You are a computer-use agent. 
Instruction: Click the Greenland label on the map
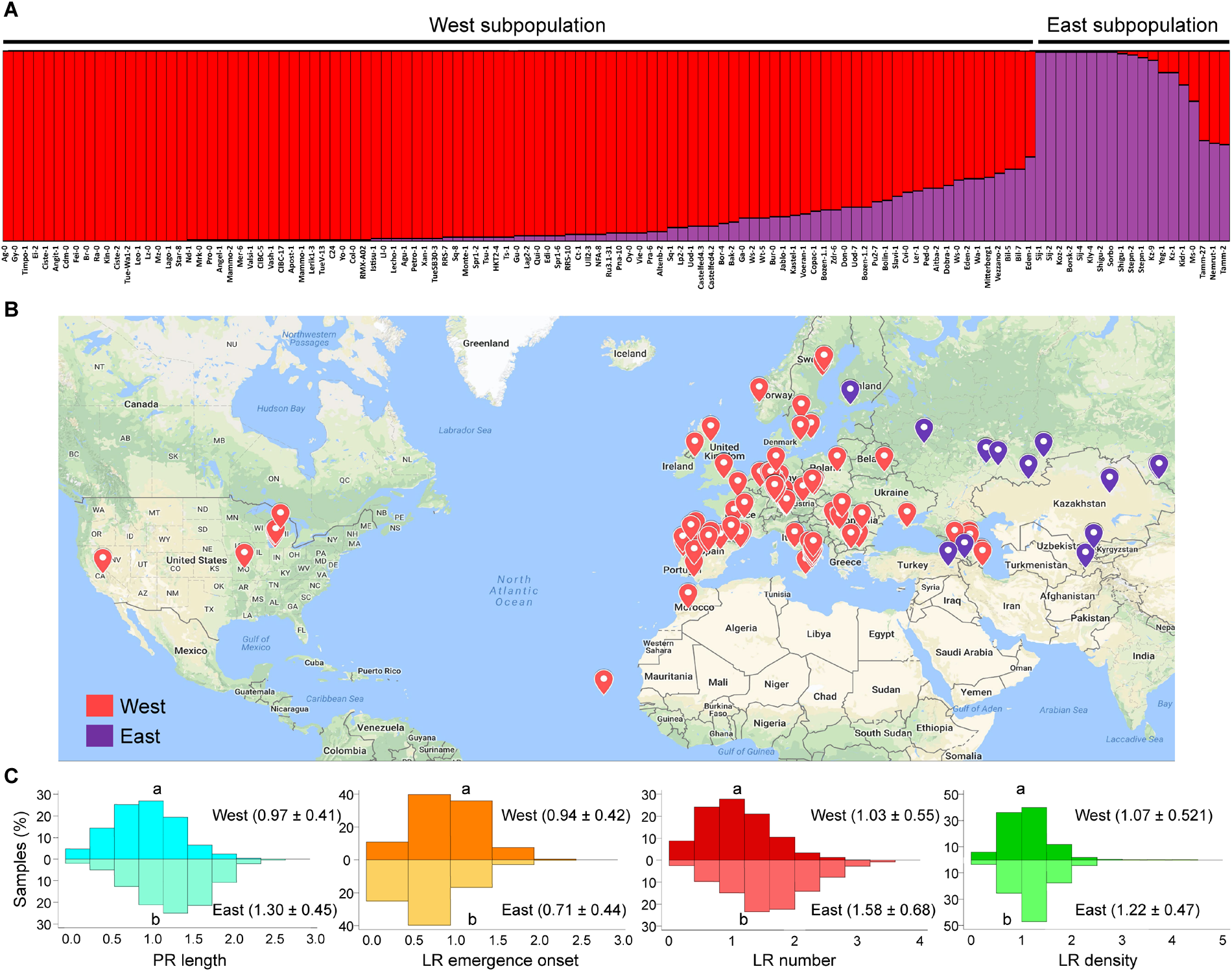tap(486, 344)
